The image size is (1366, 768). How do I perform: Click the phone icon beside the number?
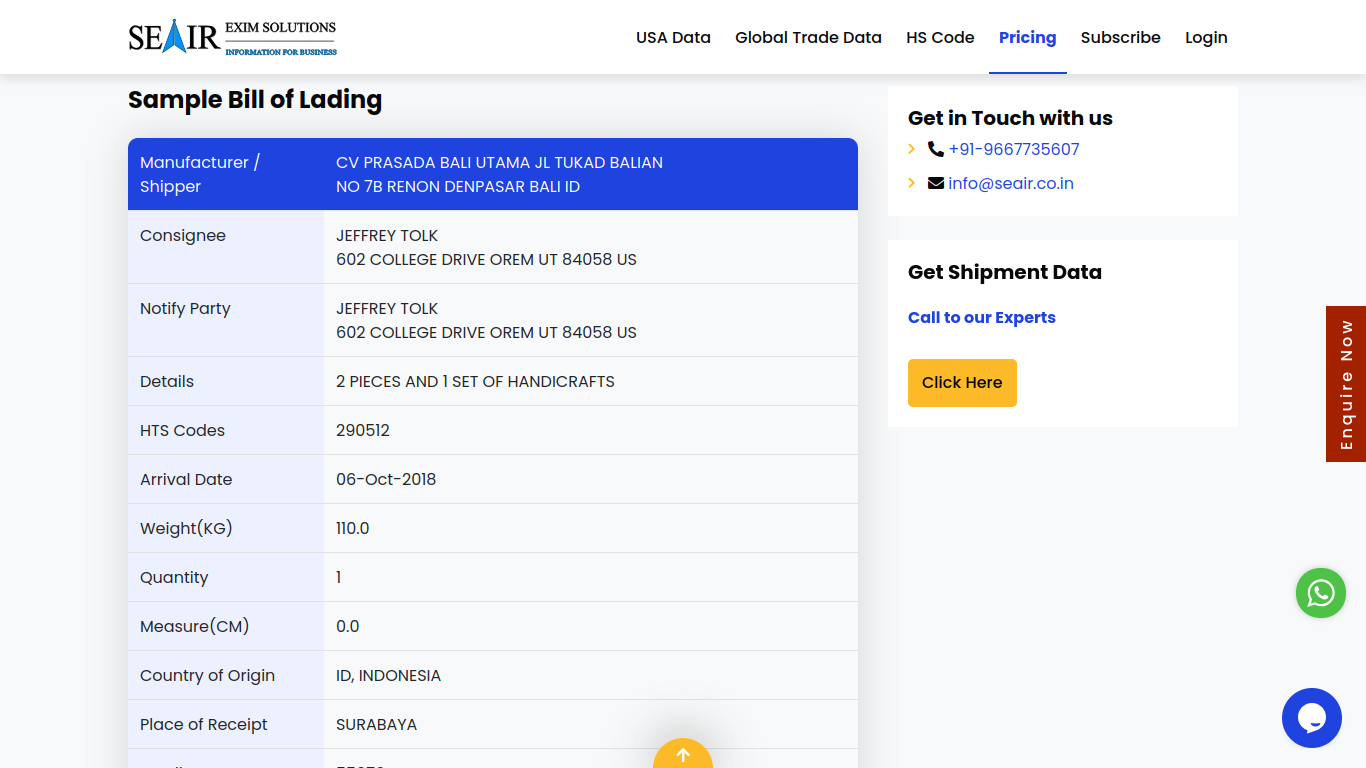(936, 149)
